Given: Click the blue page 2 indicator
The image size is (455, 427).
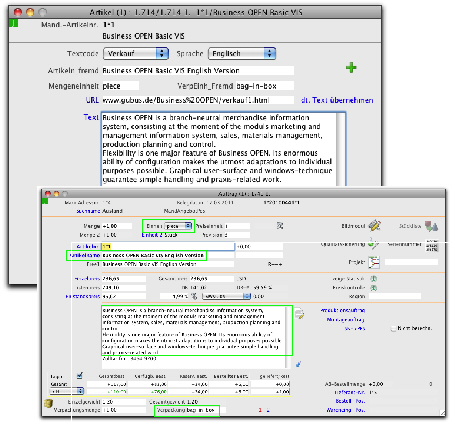Looking at the screenshot, I should click(x=268, y=410).
